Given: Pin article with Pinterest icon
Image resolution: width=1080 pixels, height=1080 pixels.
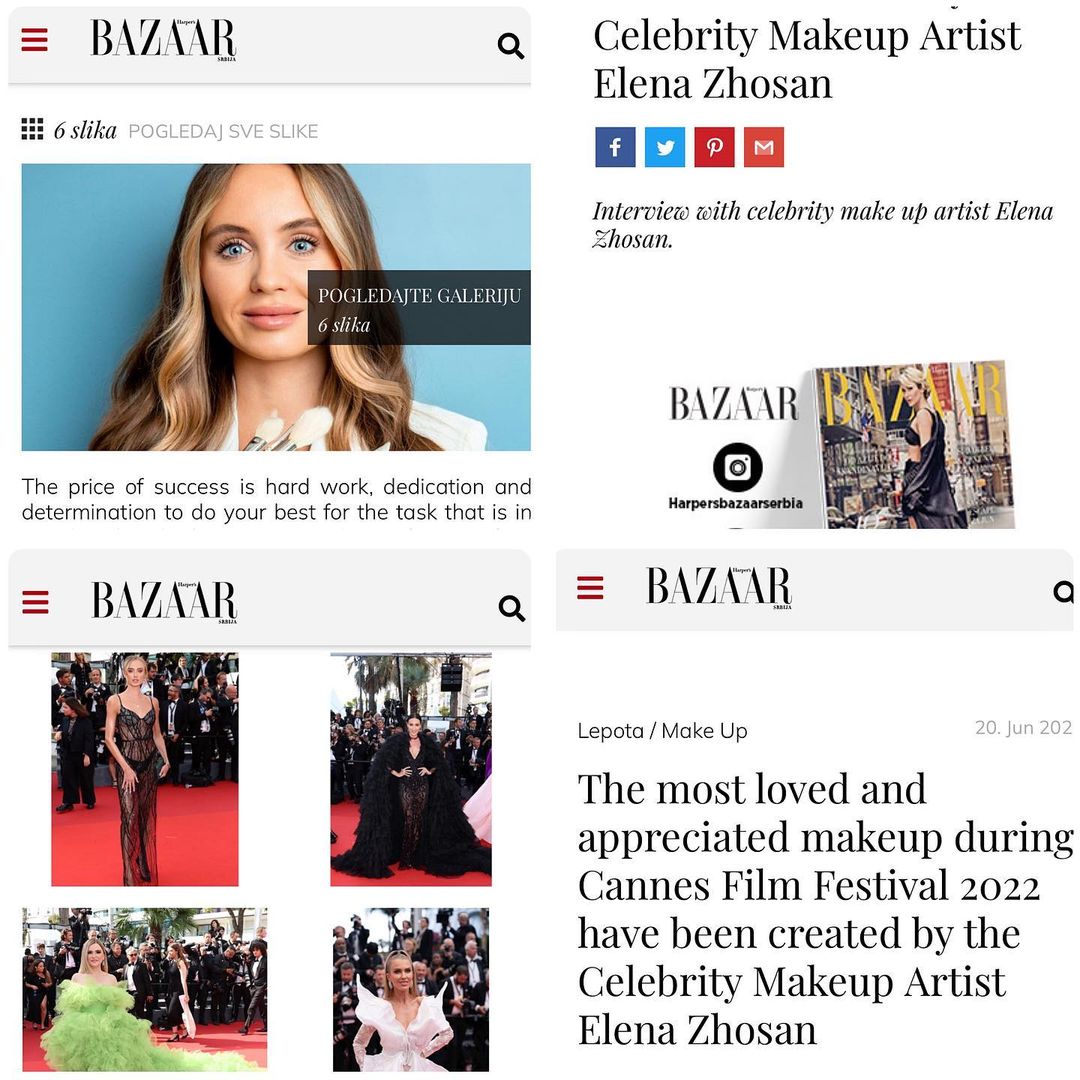Looking at the screenshot, I should 714,147.
